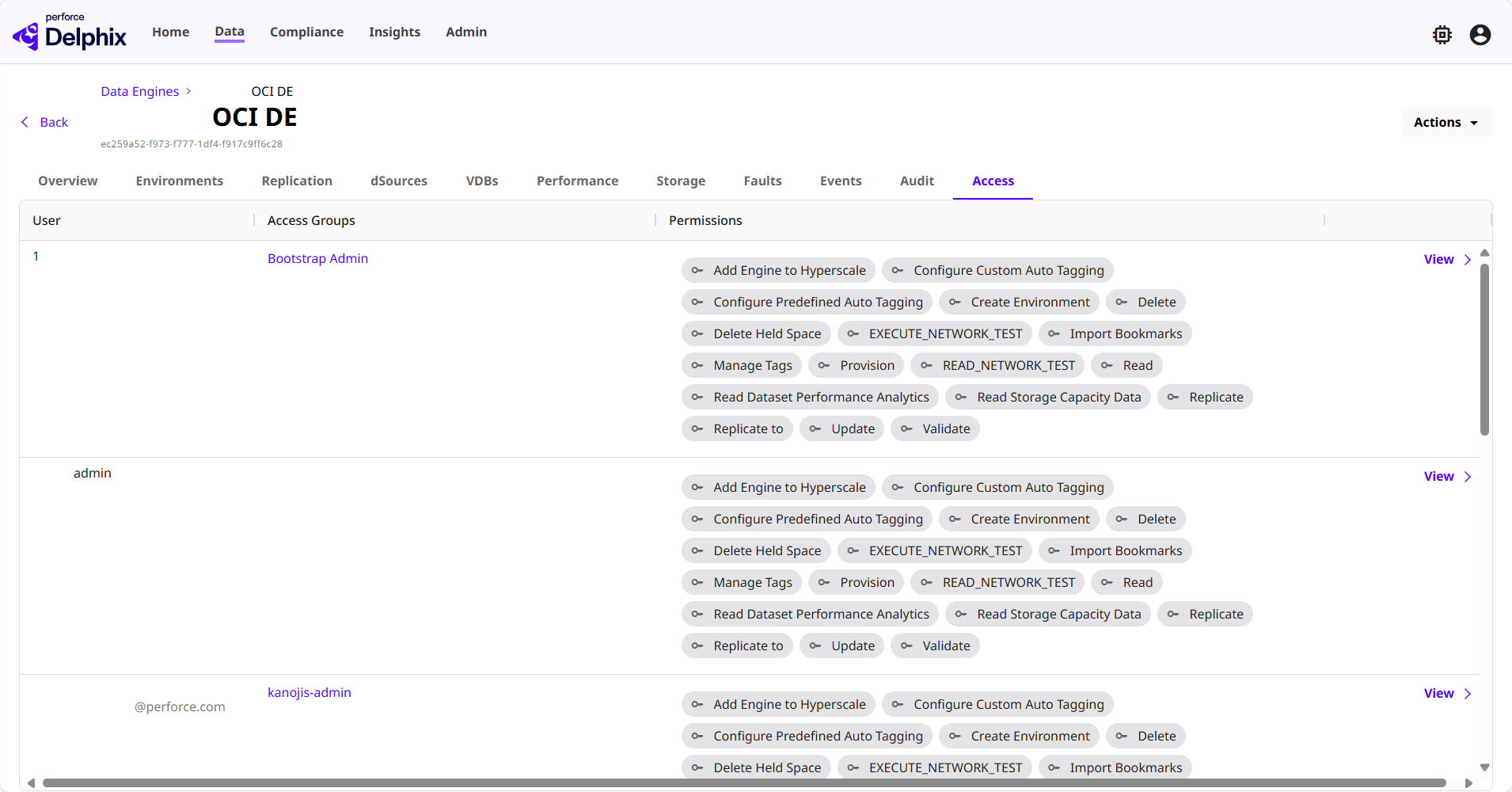
Task: Click table scroll right arrow
Action: click(1468, 782)
